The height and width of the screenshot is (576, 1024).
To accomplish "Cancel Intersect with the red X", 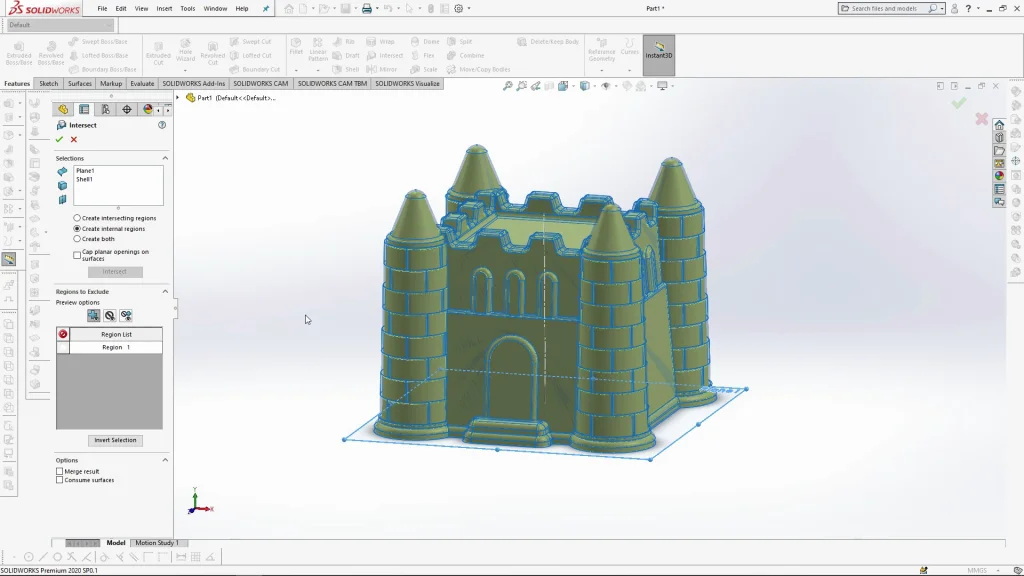I will pos(74,140).
